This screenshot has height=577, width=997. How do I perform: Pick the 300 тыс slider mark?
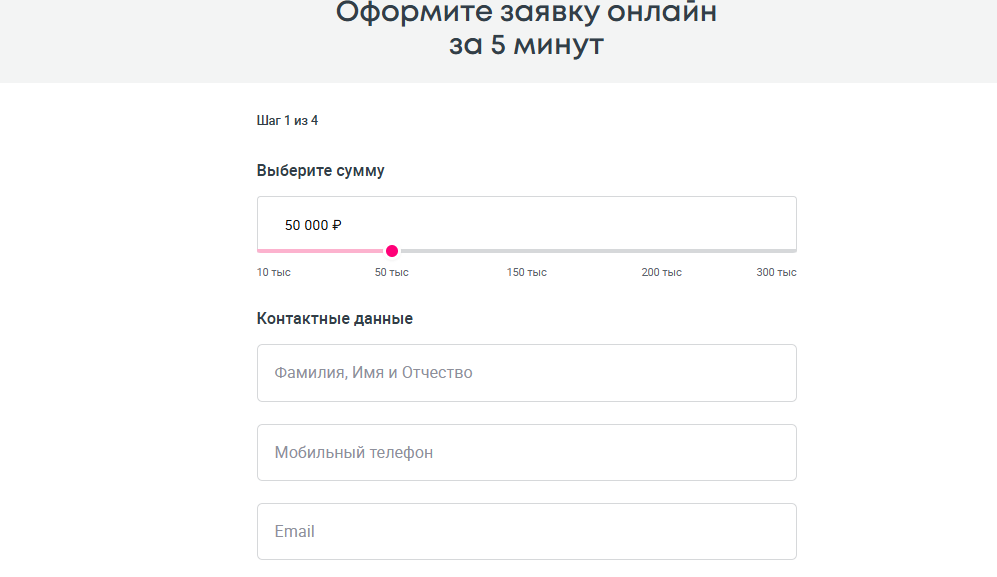pyautogui.click(x=777, y=273)
